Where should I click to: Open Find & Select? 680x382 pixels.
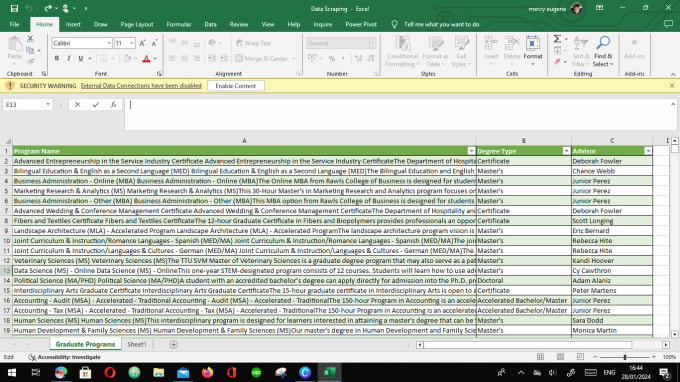603,51
